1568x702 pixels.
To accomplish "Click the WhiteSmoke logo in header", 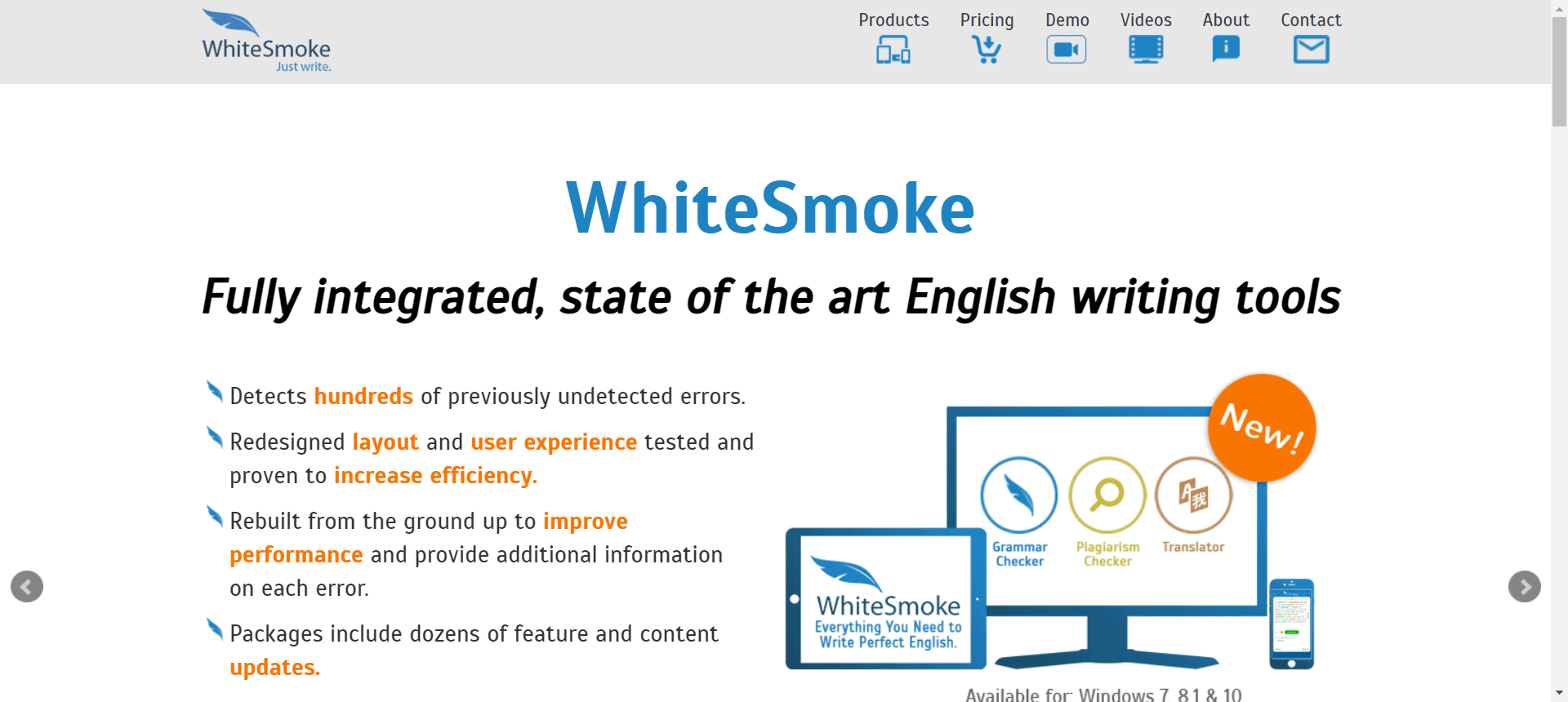I will [x=266, y=41].
